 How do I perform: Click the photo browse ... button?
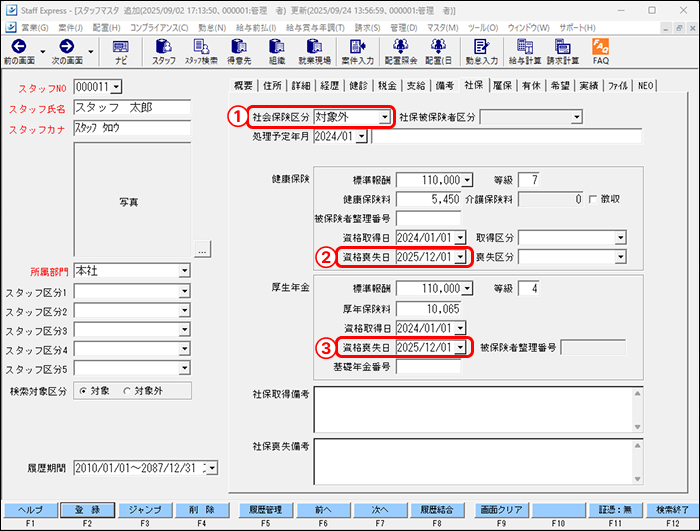coord(203,249)
